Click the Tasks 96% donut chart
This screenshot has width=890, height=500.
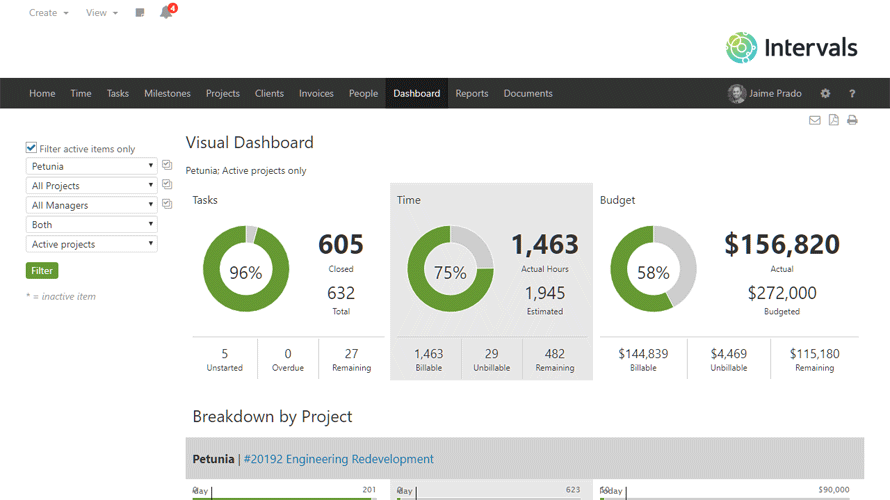point(246,269)
